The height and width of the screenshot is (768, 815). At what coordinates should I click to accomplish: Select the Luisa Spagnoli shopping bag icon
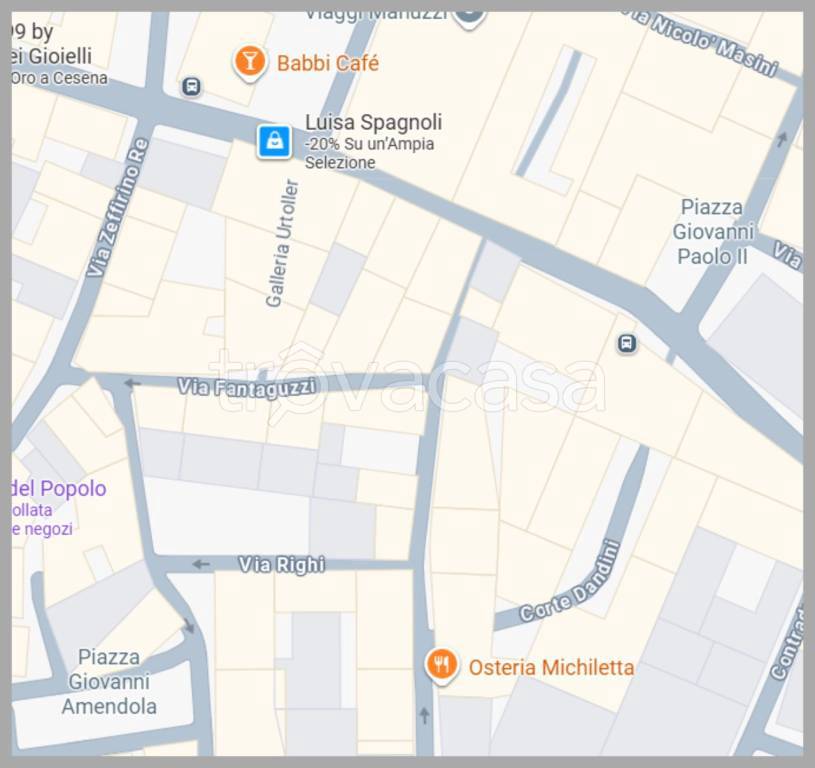(274, 141)
